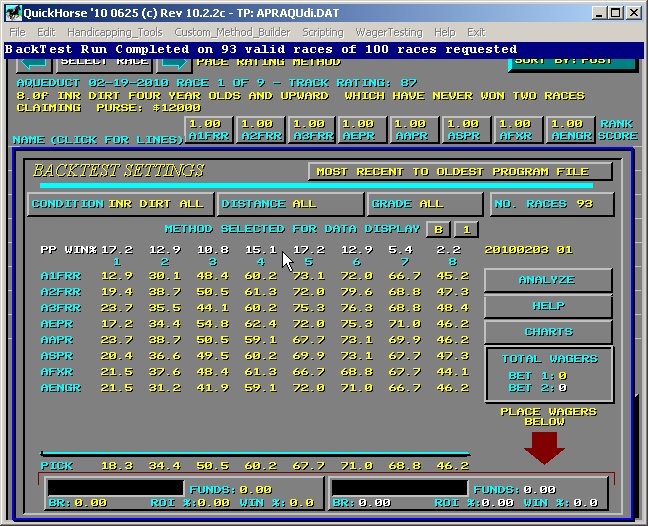
Task: Click the Charts button
Action: 546,332
